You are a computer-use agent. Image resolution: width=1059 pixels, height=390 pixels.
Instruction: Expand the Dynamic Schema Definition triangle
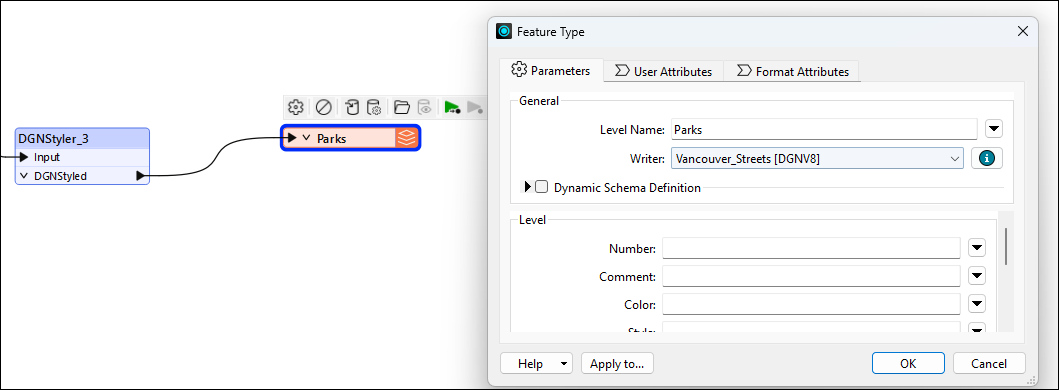coord(528,187)
